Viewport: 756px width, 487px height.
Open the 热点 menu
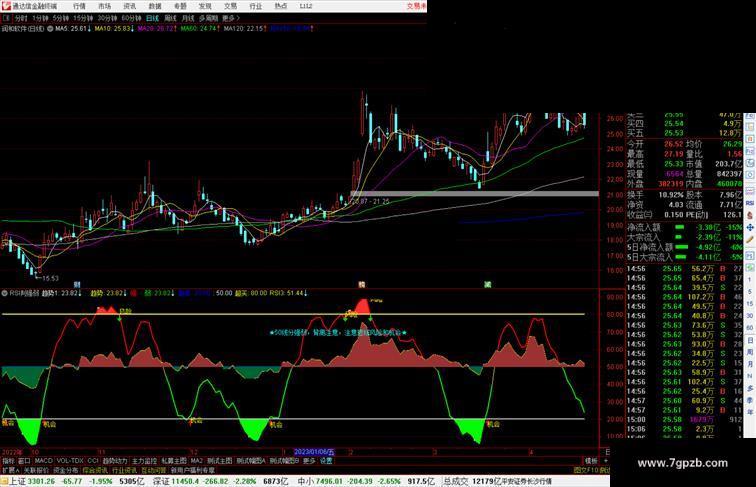281,6
